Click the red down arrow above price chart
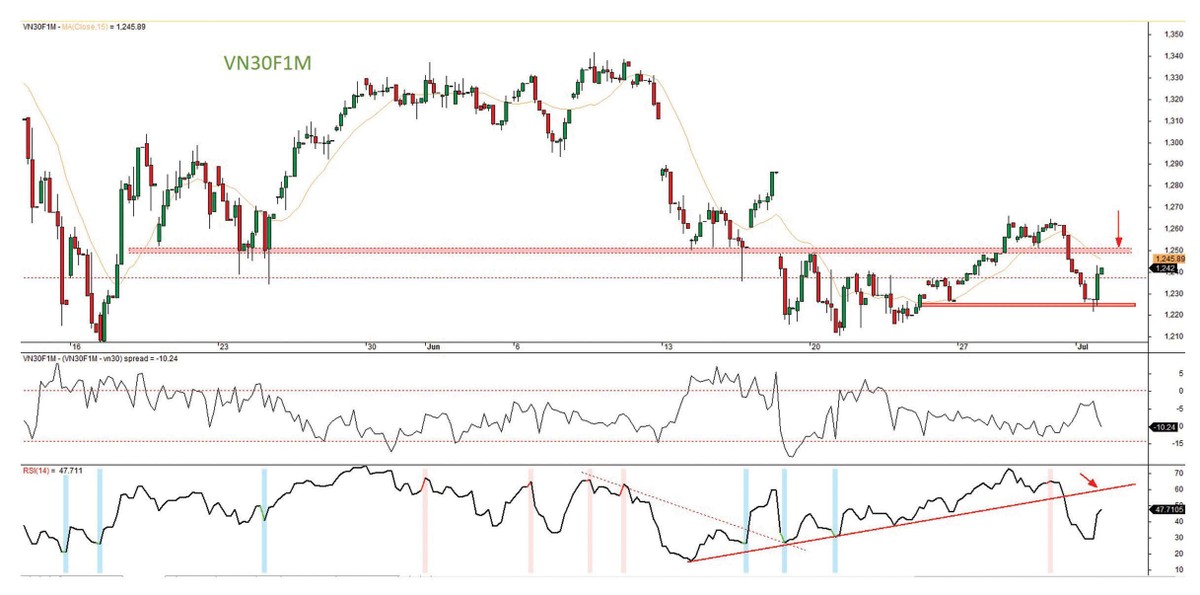Screen dimensions: 1200x595 point(1119,227)
